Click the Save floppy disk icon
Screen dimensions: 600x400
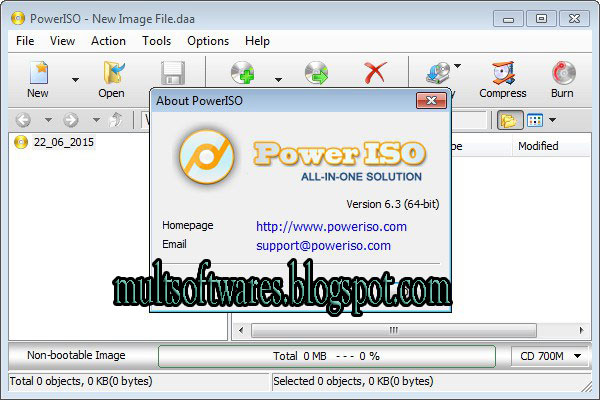(173, 73)
